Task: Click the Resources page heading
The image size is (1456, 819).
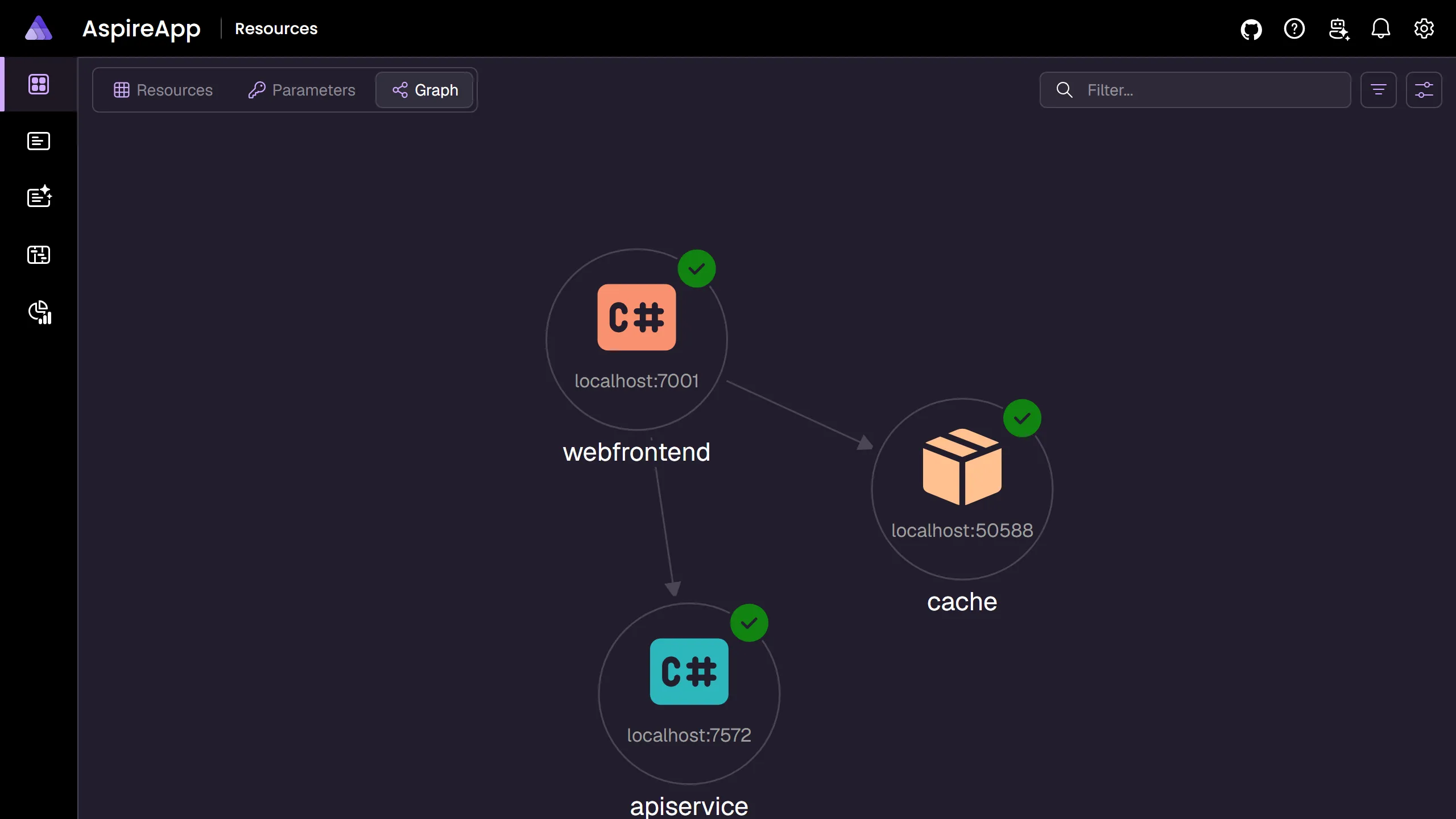Action: point(276,28)
